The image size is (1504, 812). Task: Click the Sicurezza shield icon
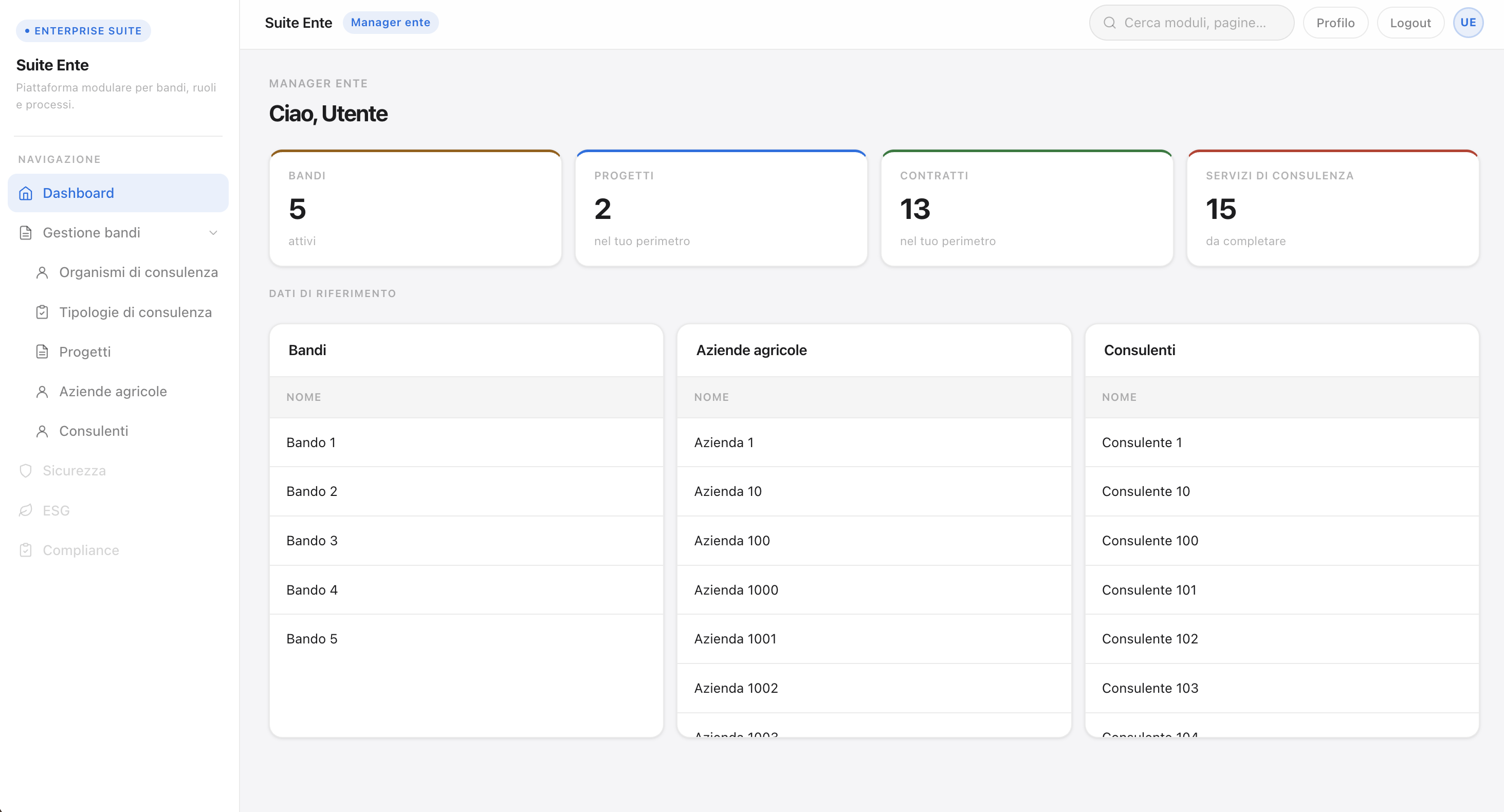[26, 471]
